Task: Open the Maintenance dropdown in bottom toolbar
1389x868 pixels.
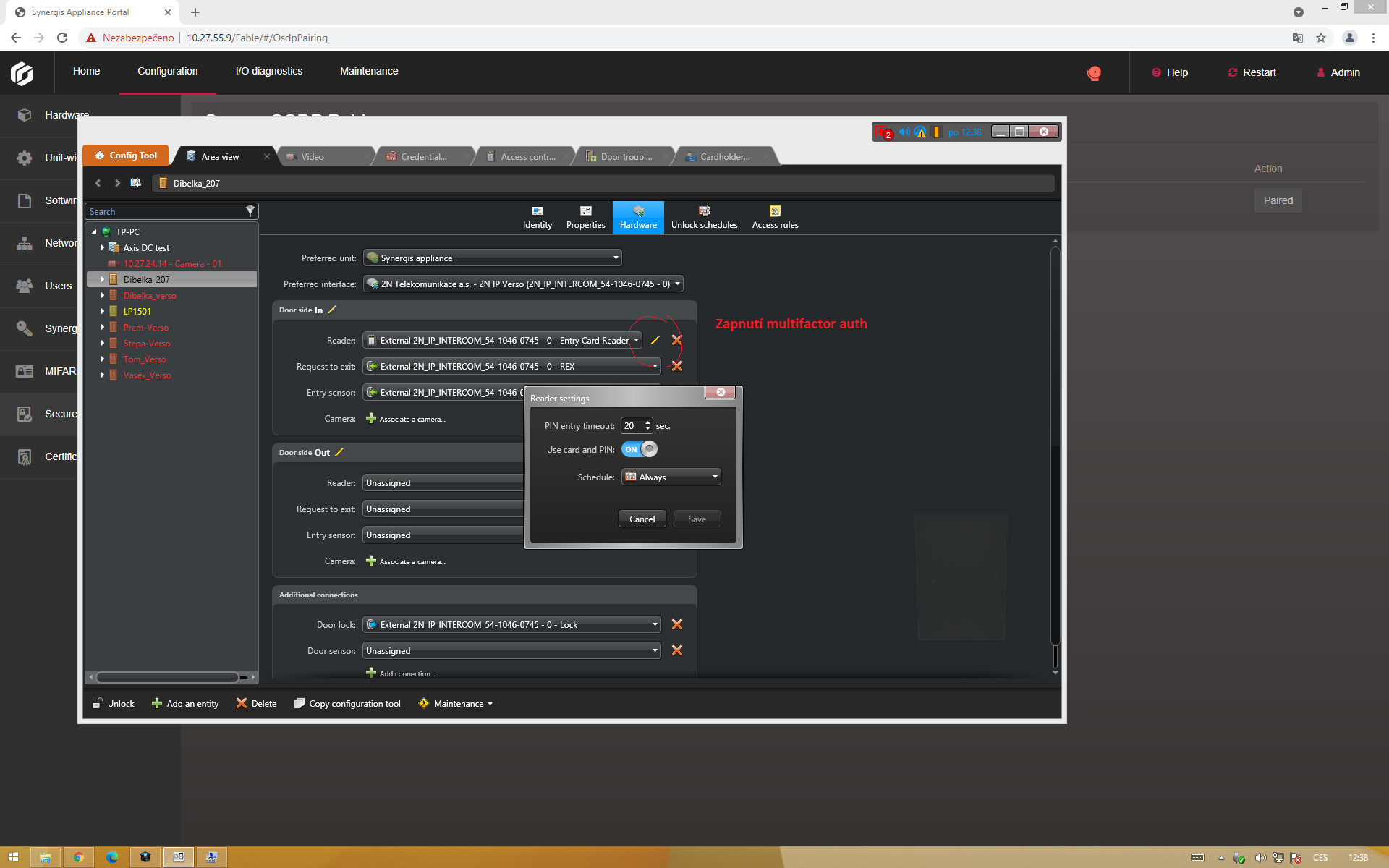Action: click(456, 703)
